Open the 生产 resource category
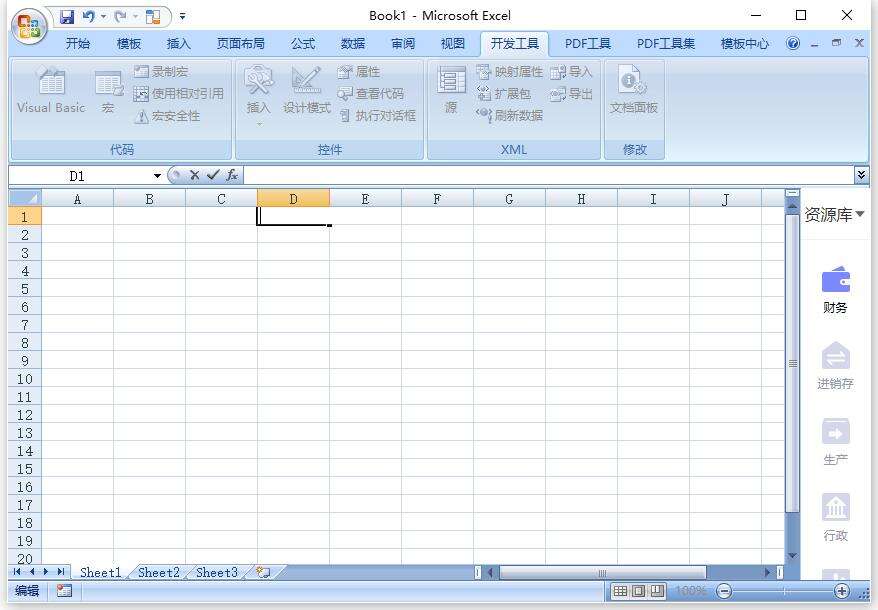The height and width of the screenshot is (610, 878). tap(835, 442)
